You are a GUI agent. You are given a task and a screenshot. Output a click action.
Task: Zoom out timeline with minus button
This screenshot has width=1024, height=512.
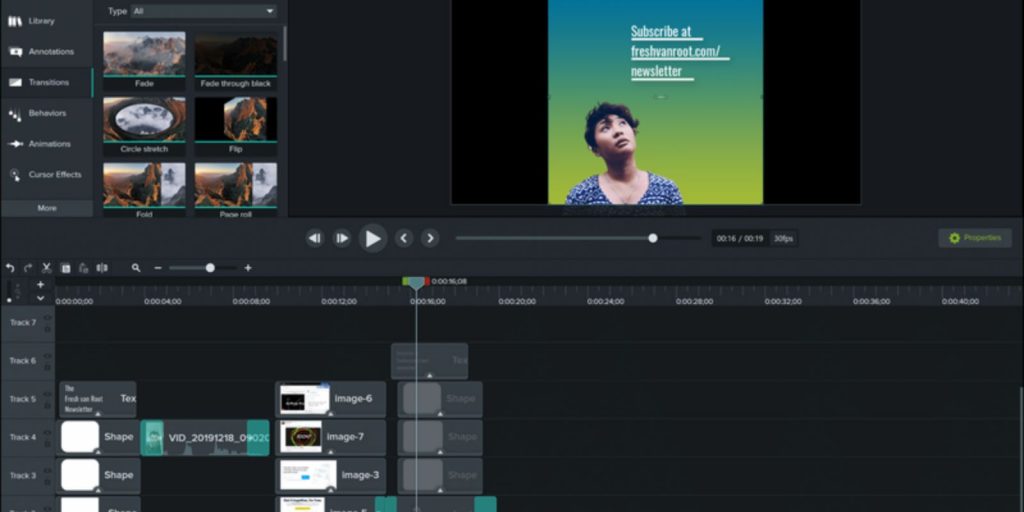(157, 268)
